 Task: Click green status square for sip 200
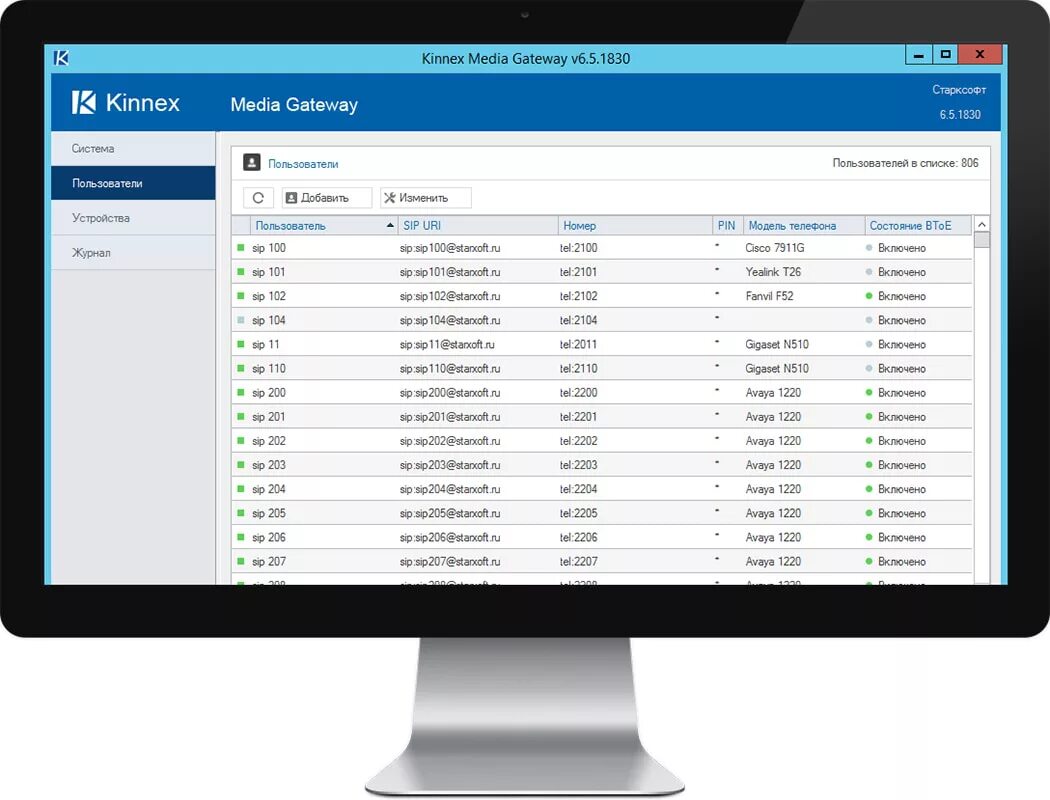pos(241,392)
